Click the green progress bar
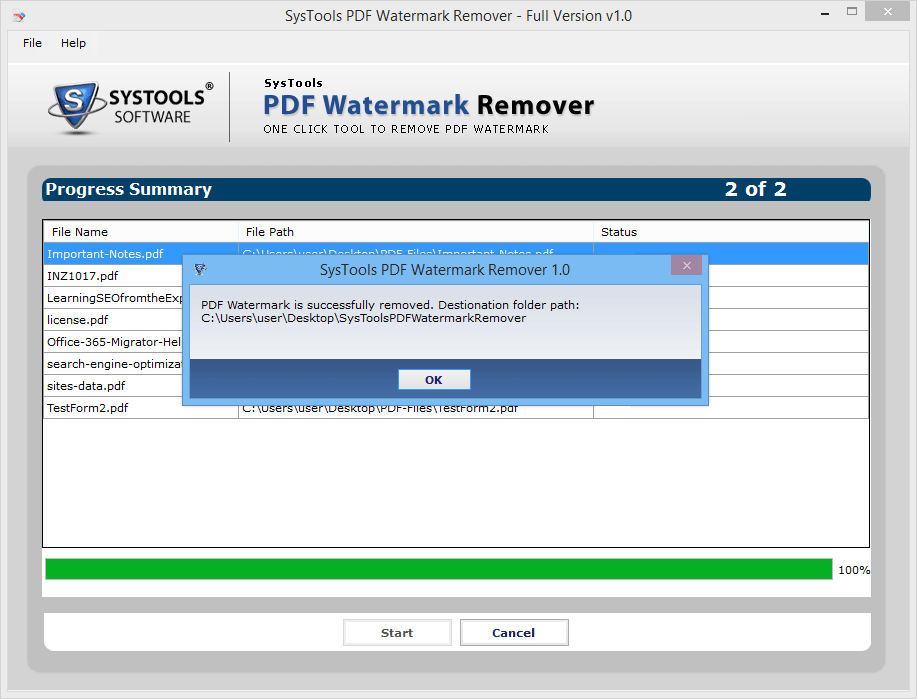Screen dimensions: 917x699 click(x=438, y=569)
